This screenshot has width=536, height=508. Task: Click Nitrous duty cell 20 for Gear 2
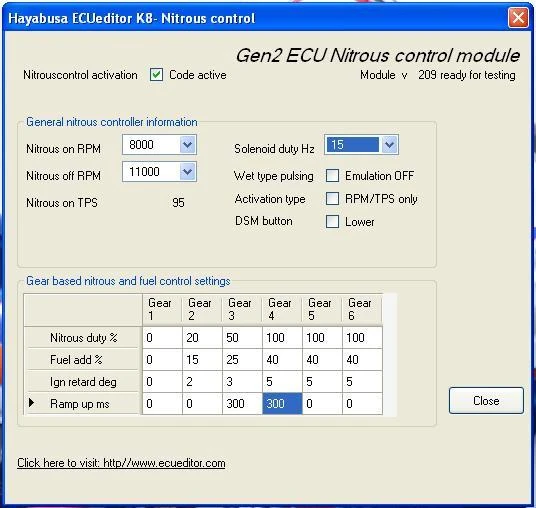point(202,337)
